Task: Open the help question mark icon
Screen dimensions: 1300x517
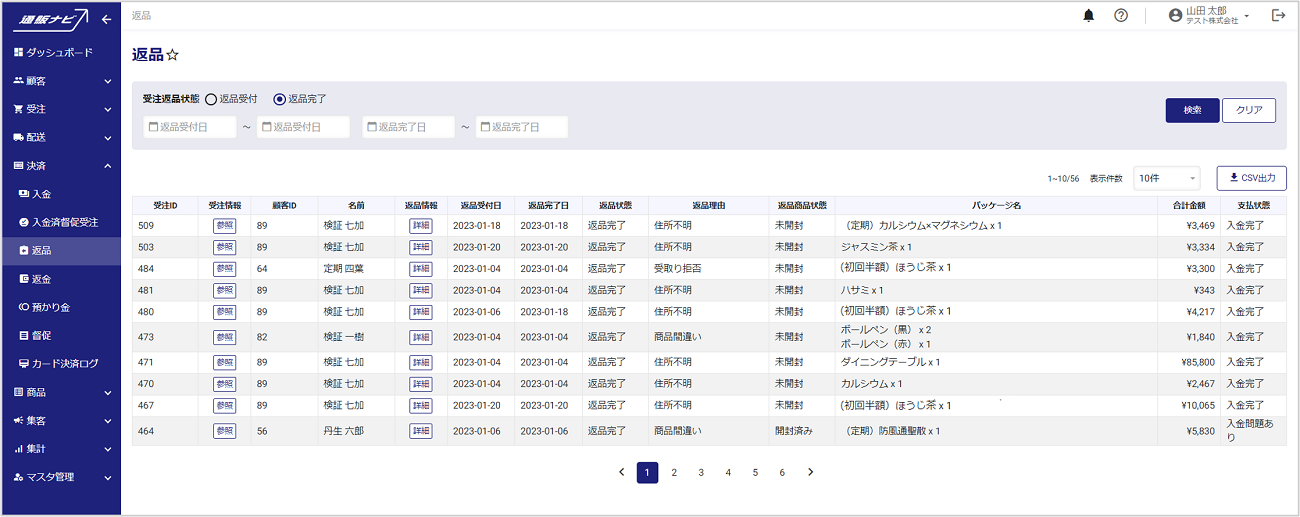Action: [x=1121, y=15]
